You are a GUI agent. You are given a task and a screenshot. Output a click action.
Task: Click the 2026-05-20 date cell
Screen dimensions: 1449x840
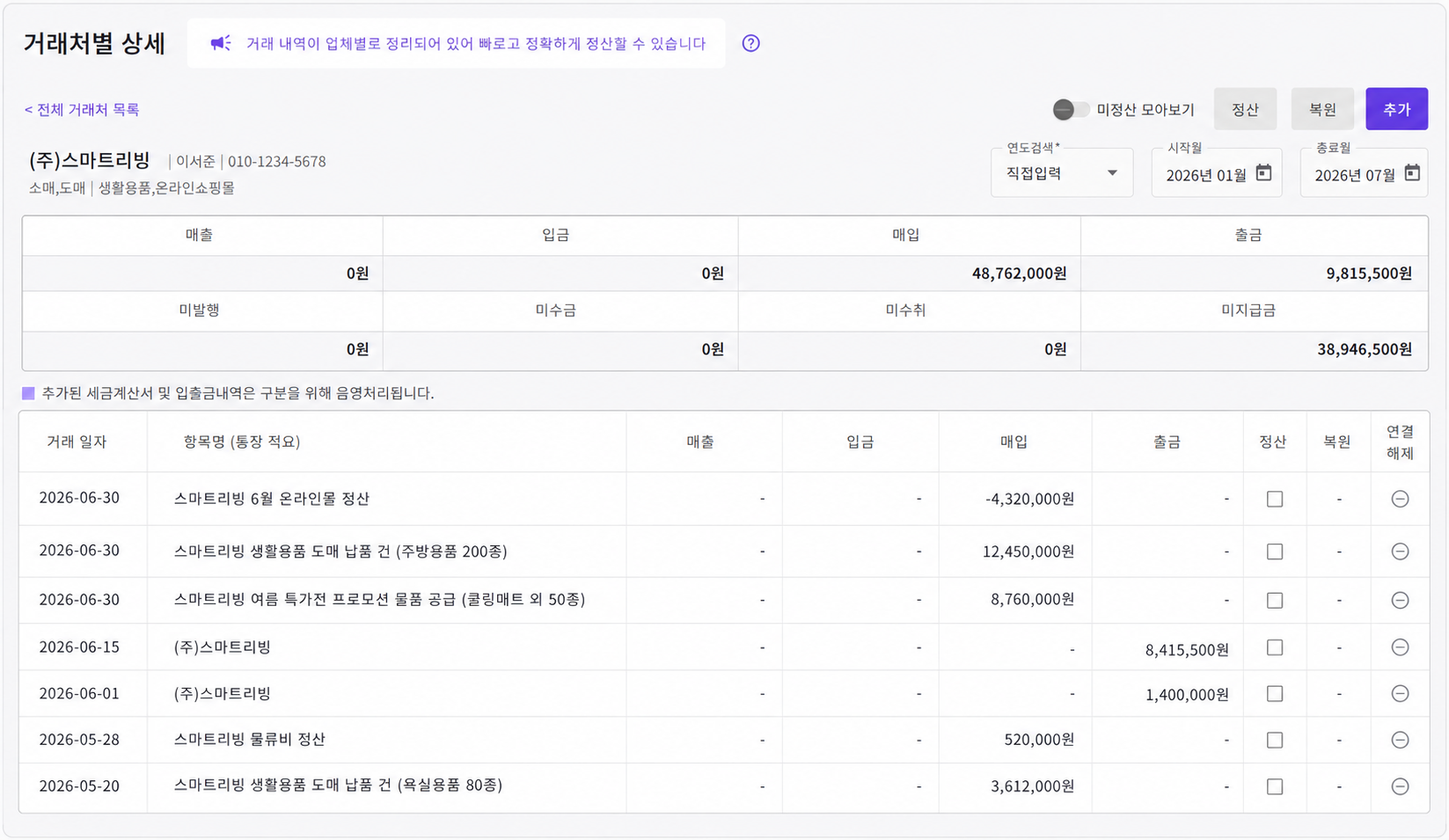tap(79, 786)
